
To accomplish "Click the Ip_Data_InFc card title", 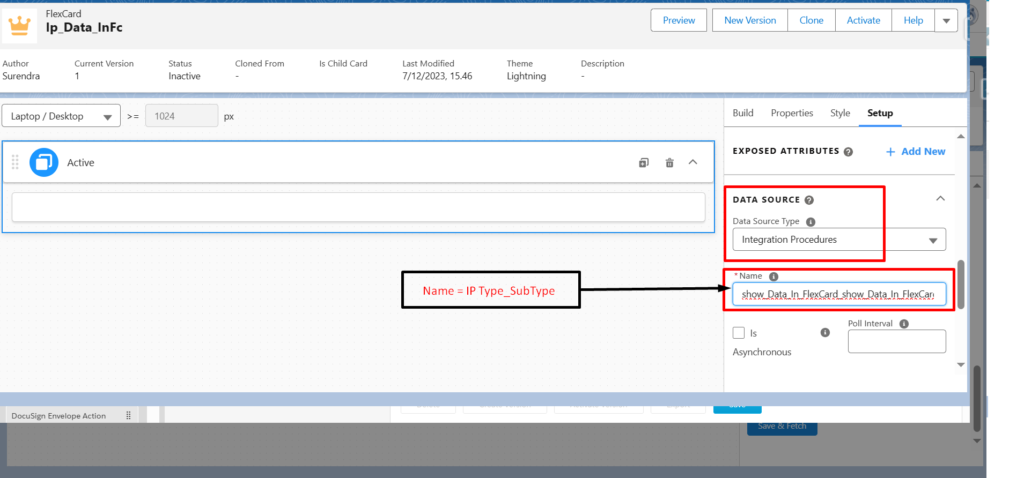I will [84, 27].
